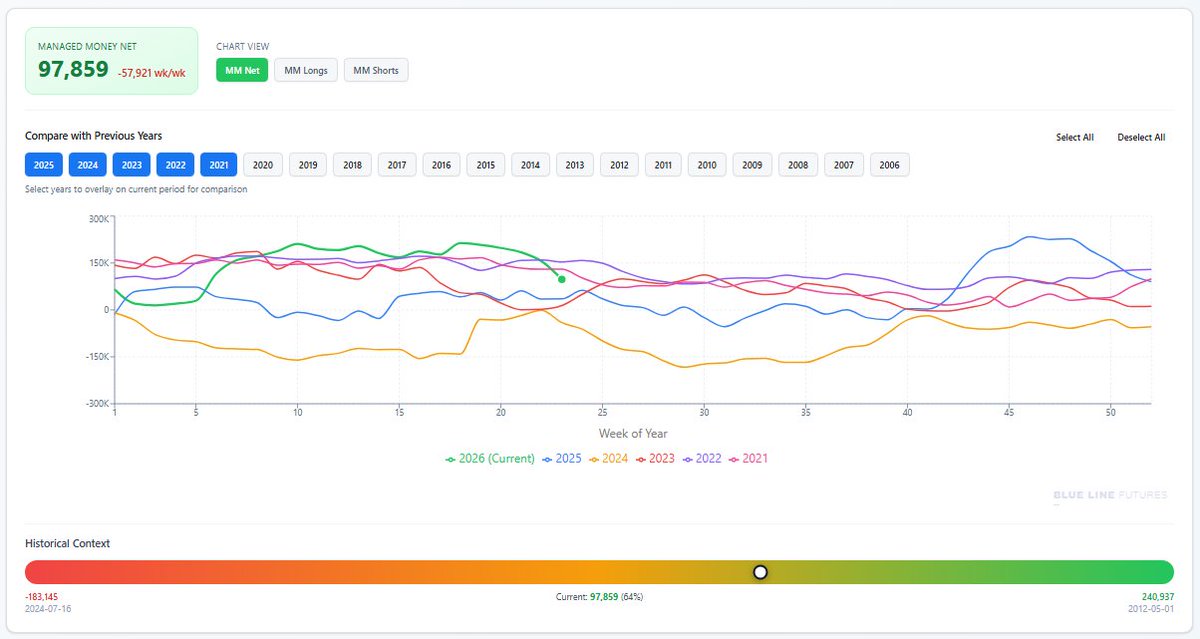Click the Week of Year axis title
The width and height of the screenshot is (1200, 639).
coord(633,434)
